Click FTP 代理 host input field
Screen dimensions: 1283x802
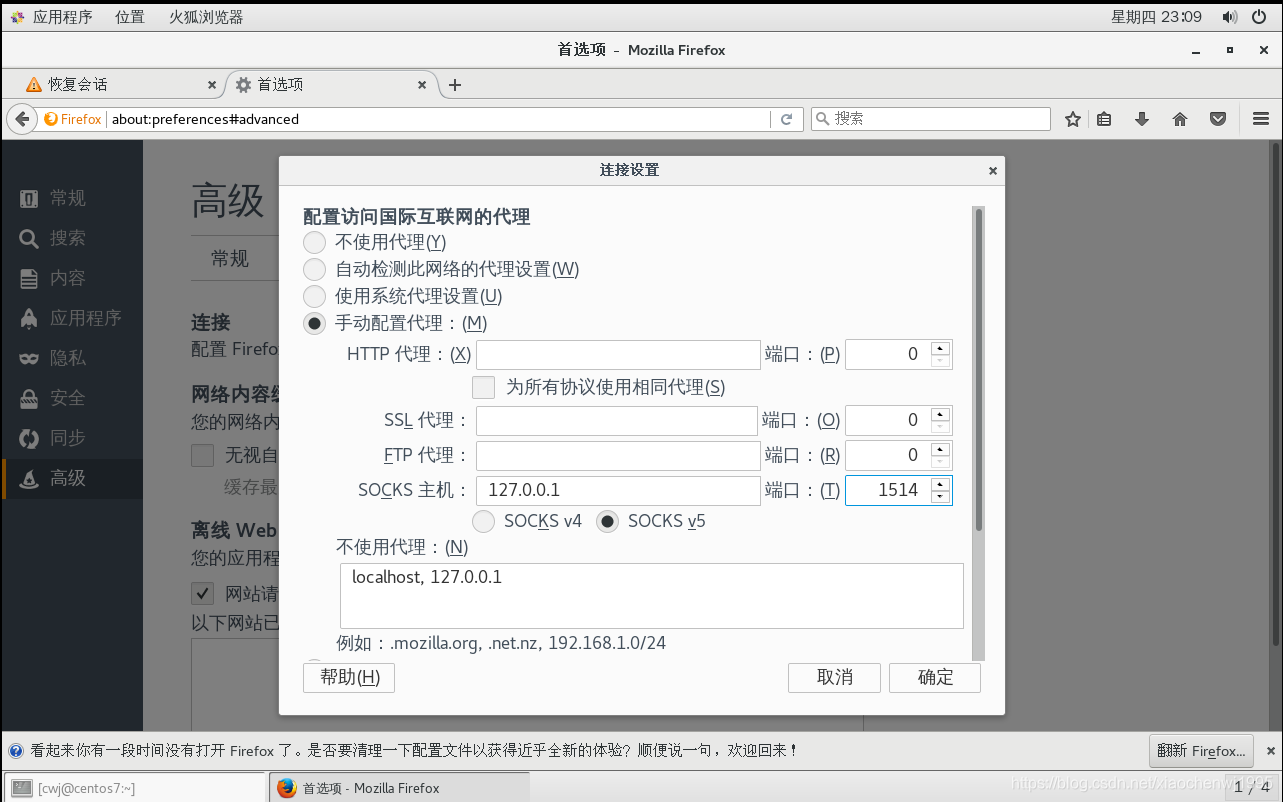click(618, 456)
